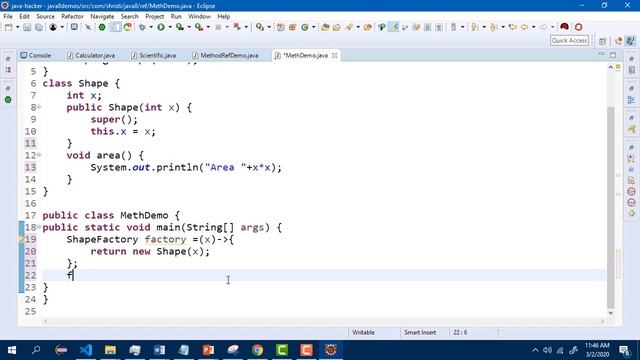Run the program with the green play icon

tap(161, 27)
